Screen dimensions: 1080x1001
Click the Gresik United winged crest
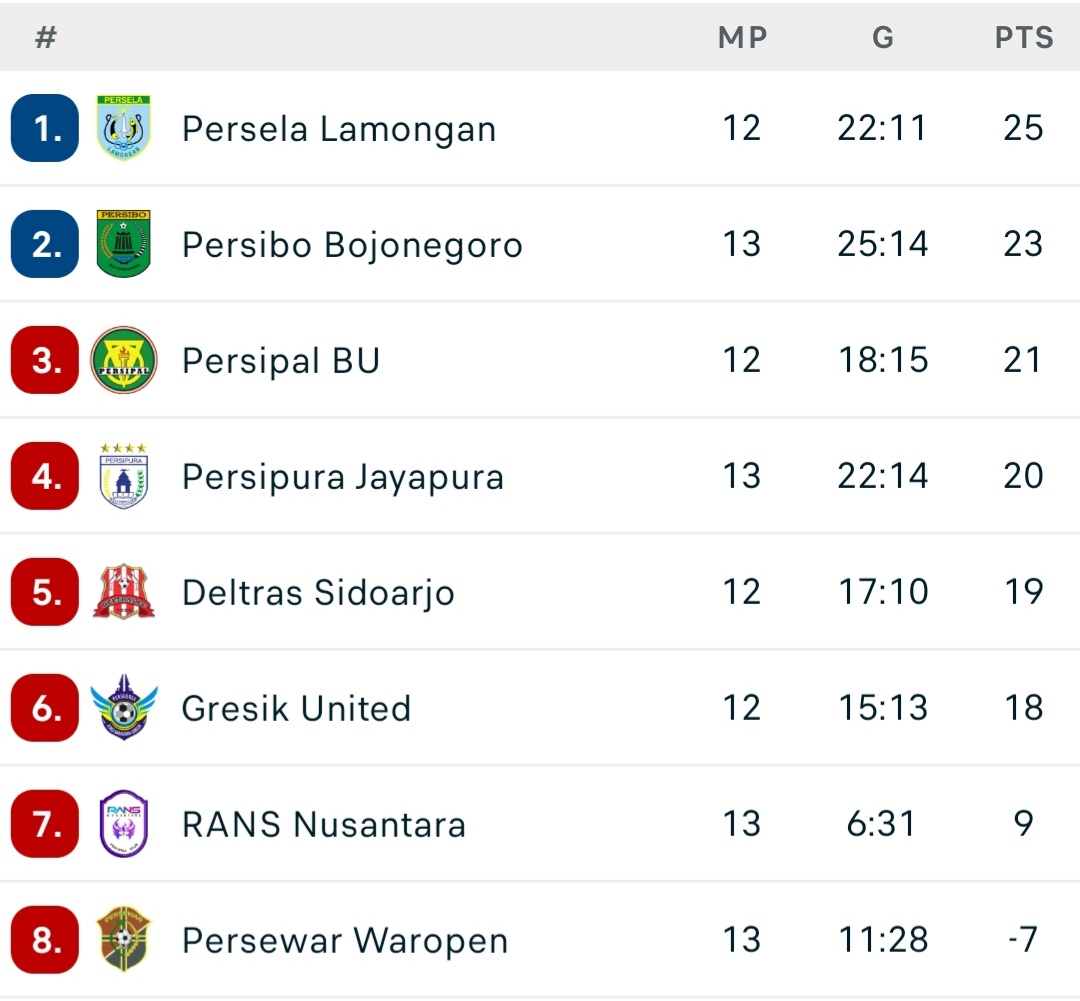coord(124,708)
